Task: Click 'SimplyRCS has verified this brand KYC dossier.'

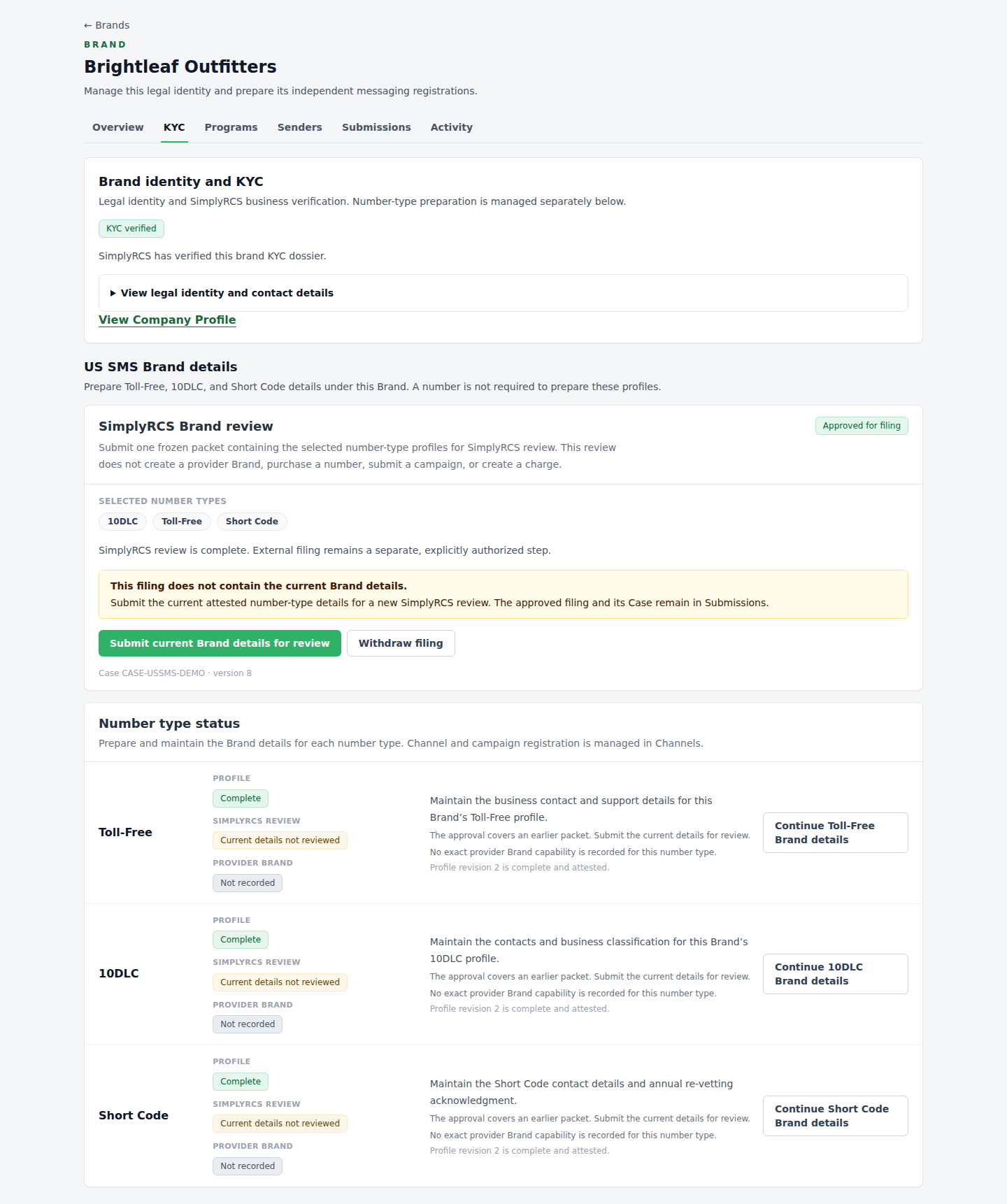Action: point(213,256)
